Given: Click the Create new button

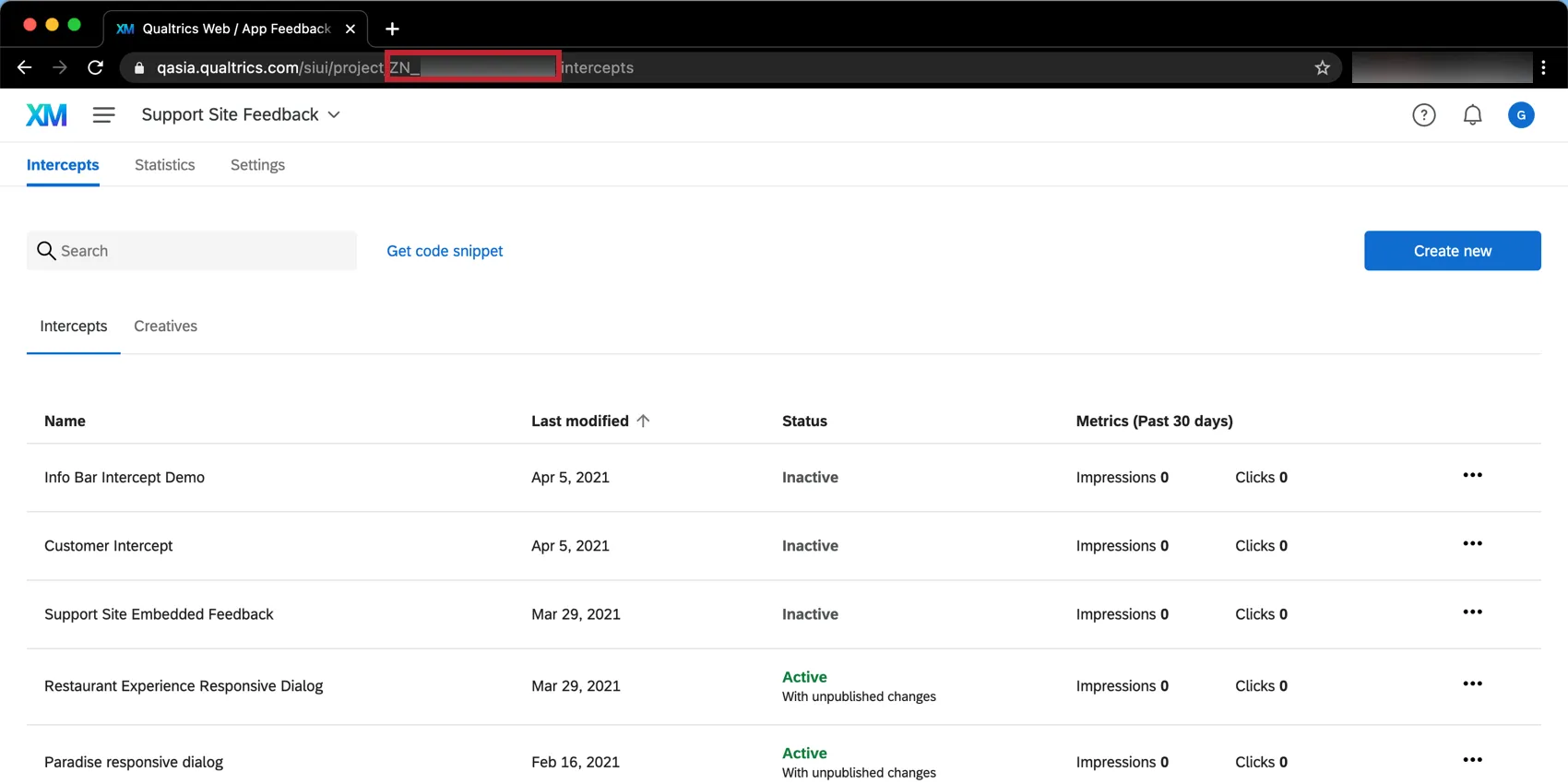Looking at the screenshot, I should pos(1452,251).
